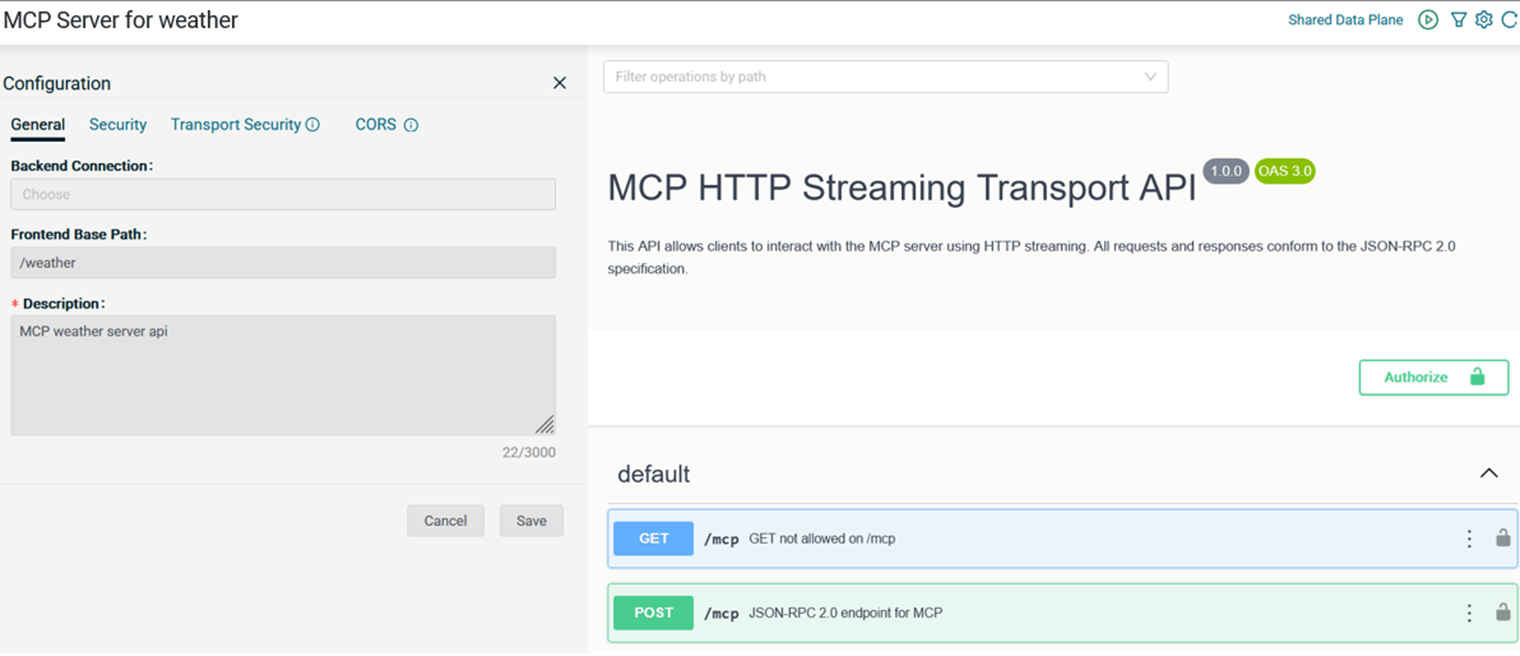The width and height of the screenshot is (1520, 656).
Task: Open the Filter operations by path dropdown
Action: [x=885, y=77]
